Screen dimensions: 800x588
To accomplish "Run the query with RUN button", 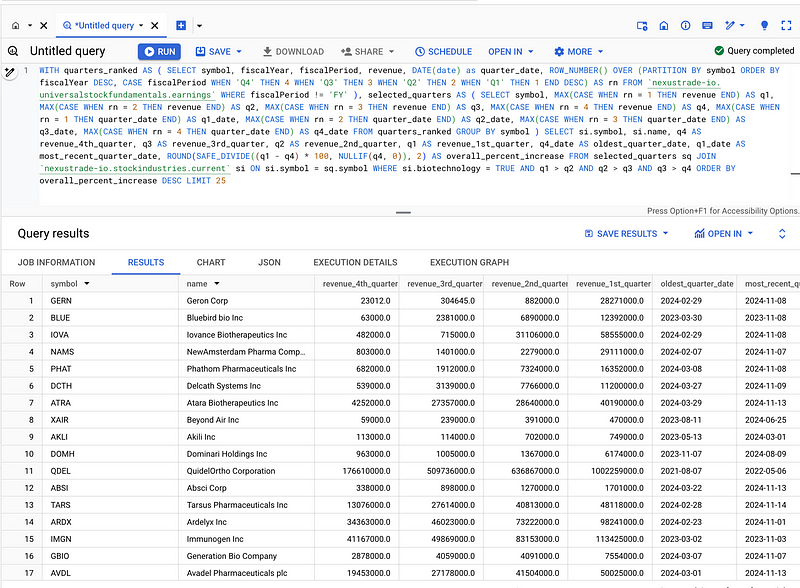I will tap(159, 51).
